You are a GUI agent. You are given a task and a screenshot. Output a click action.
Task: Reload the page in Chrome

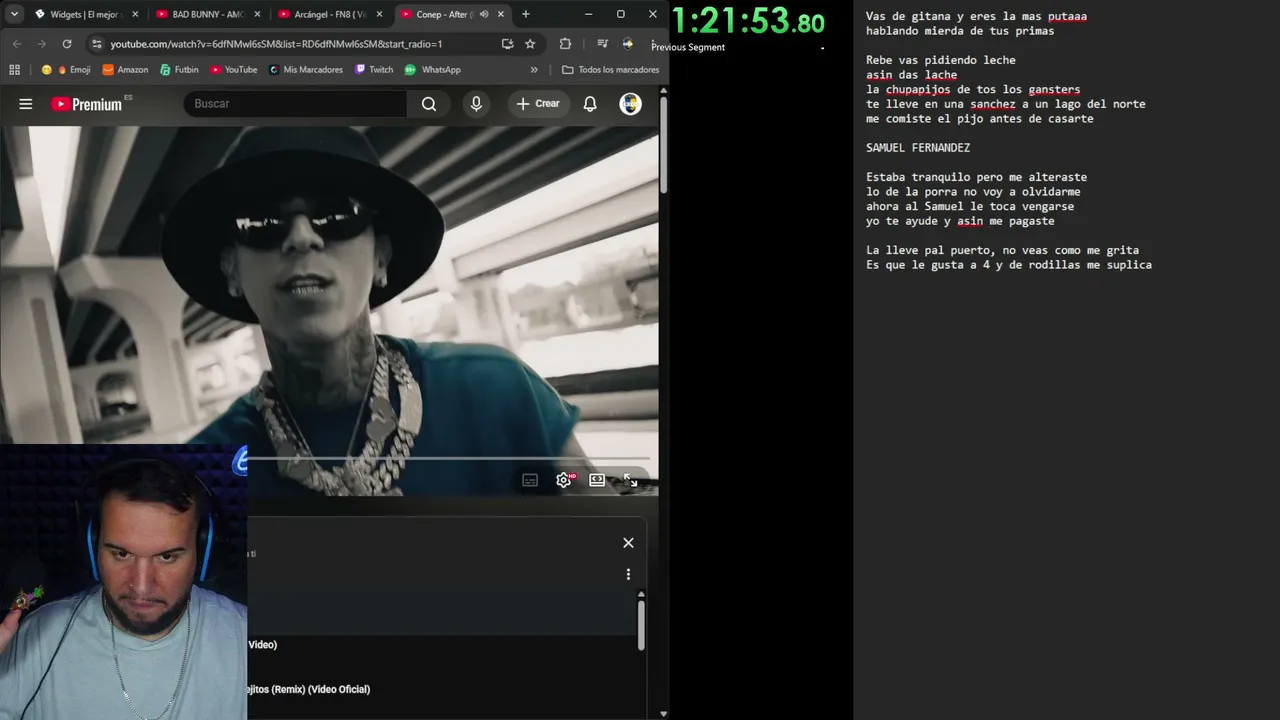click(67, 44)
